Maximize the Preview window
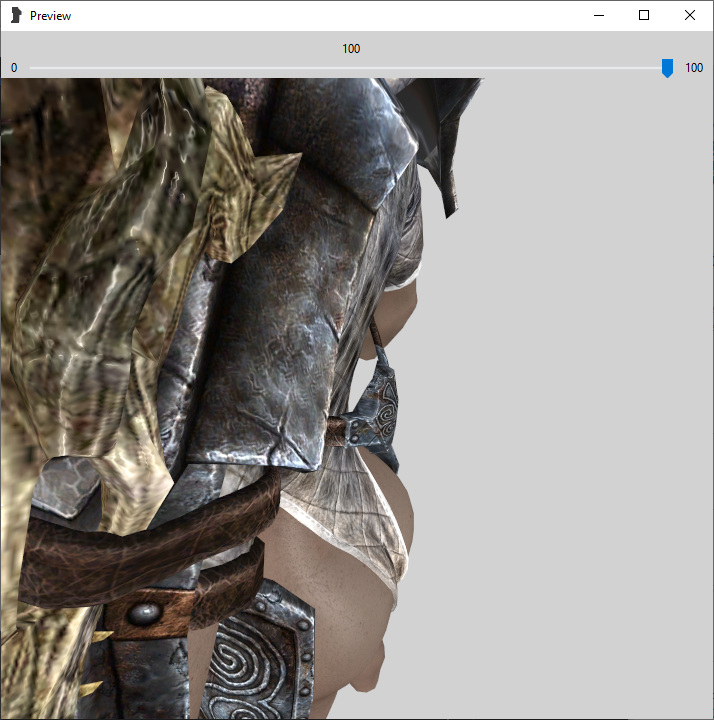 coord(644,15)
